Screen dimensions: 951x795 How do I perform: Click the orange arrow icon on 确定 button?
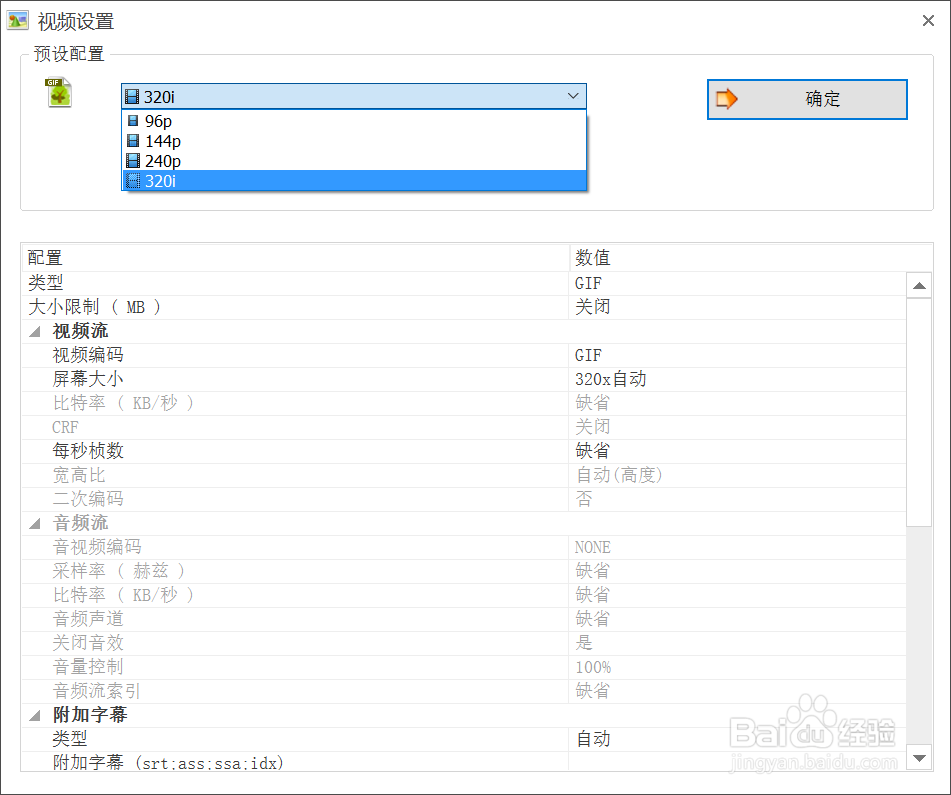[x=727, y=99]
